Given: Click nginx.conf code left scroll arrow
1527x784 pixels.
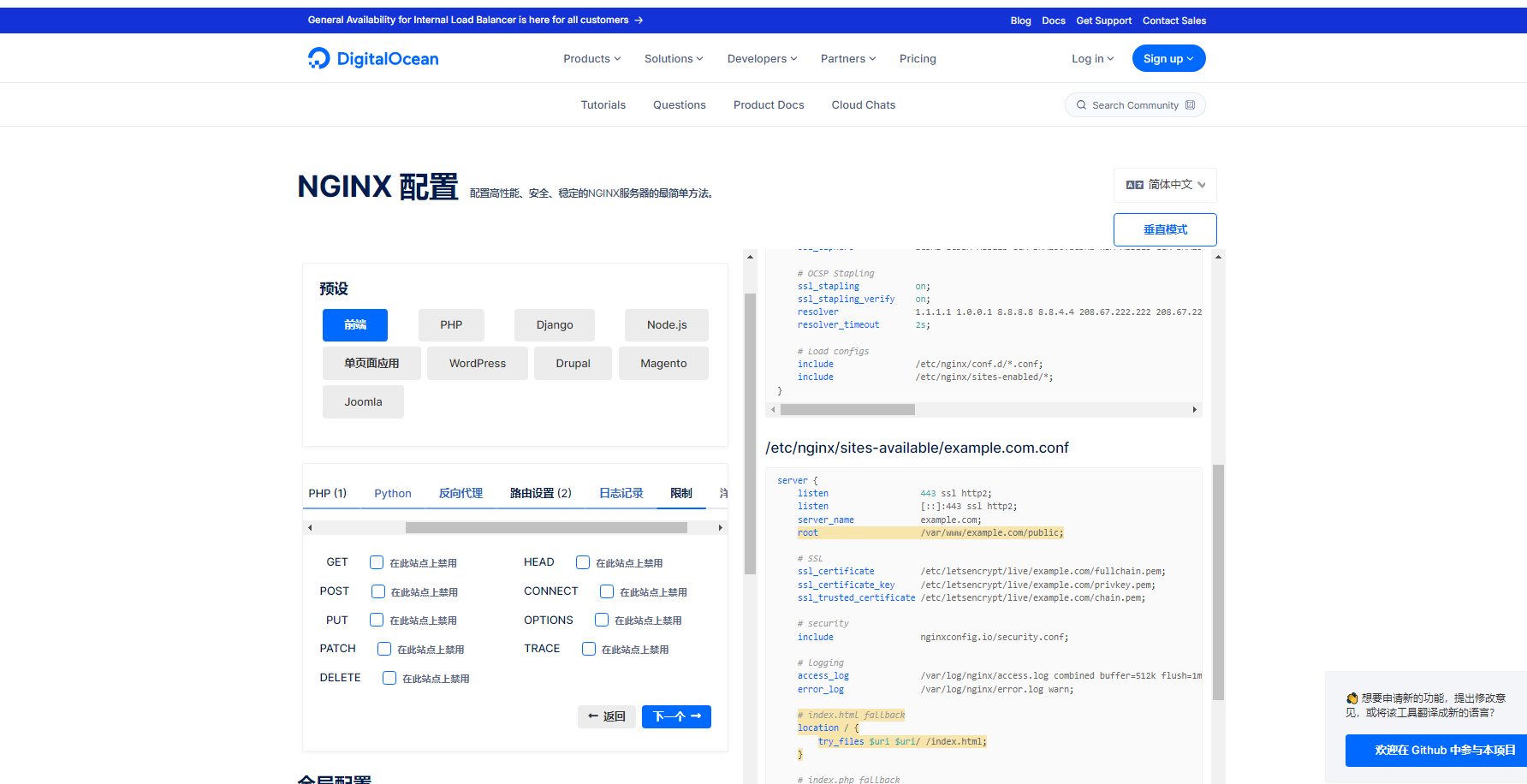Looking at the screenshot, I should [773, 410].
